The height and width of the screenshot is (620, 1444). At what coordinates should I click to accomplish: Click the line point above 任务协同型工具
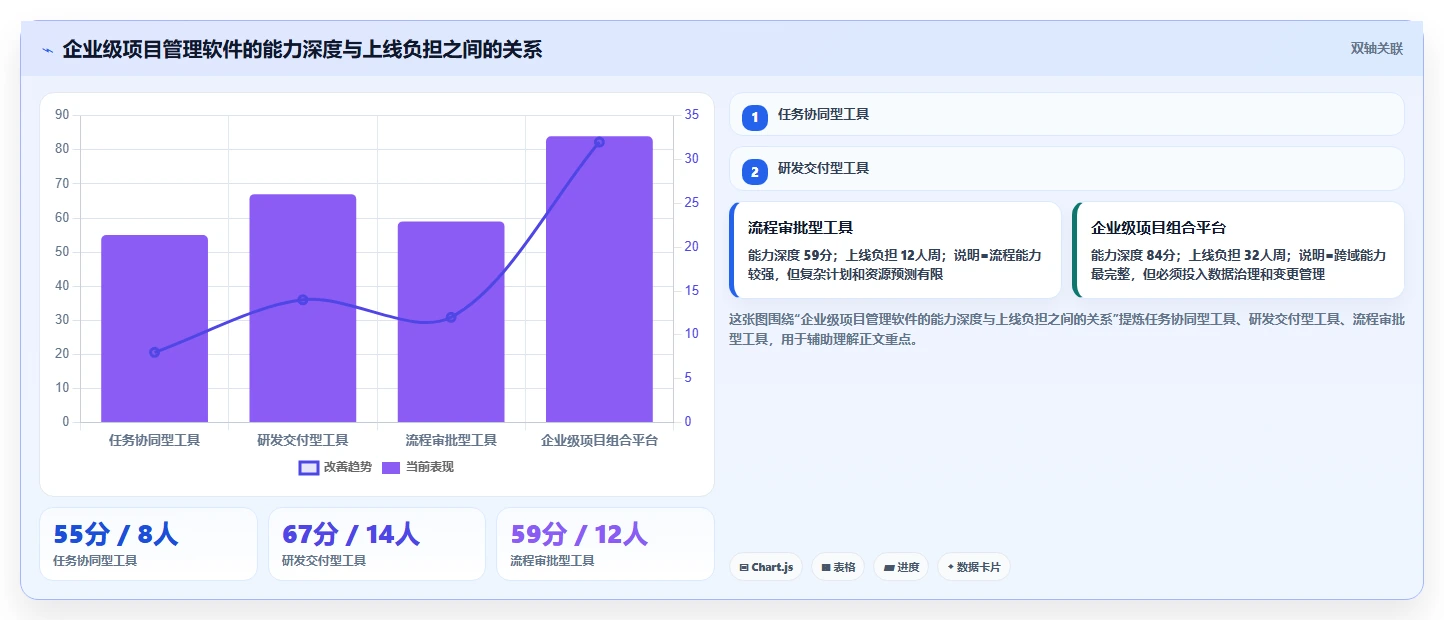154,352
